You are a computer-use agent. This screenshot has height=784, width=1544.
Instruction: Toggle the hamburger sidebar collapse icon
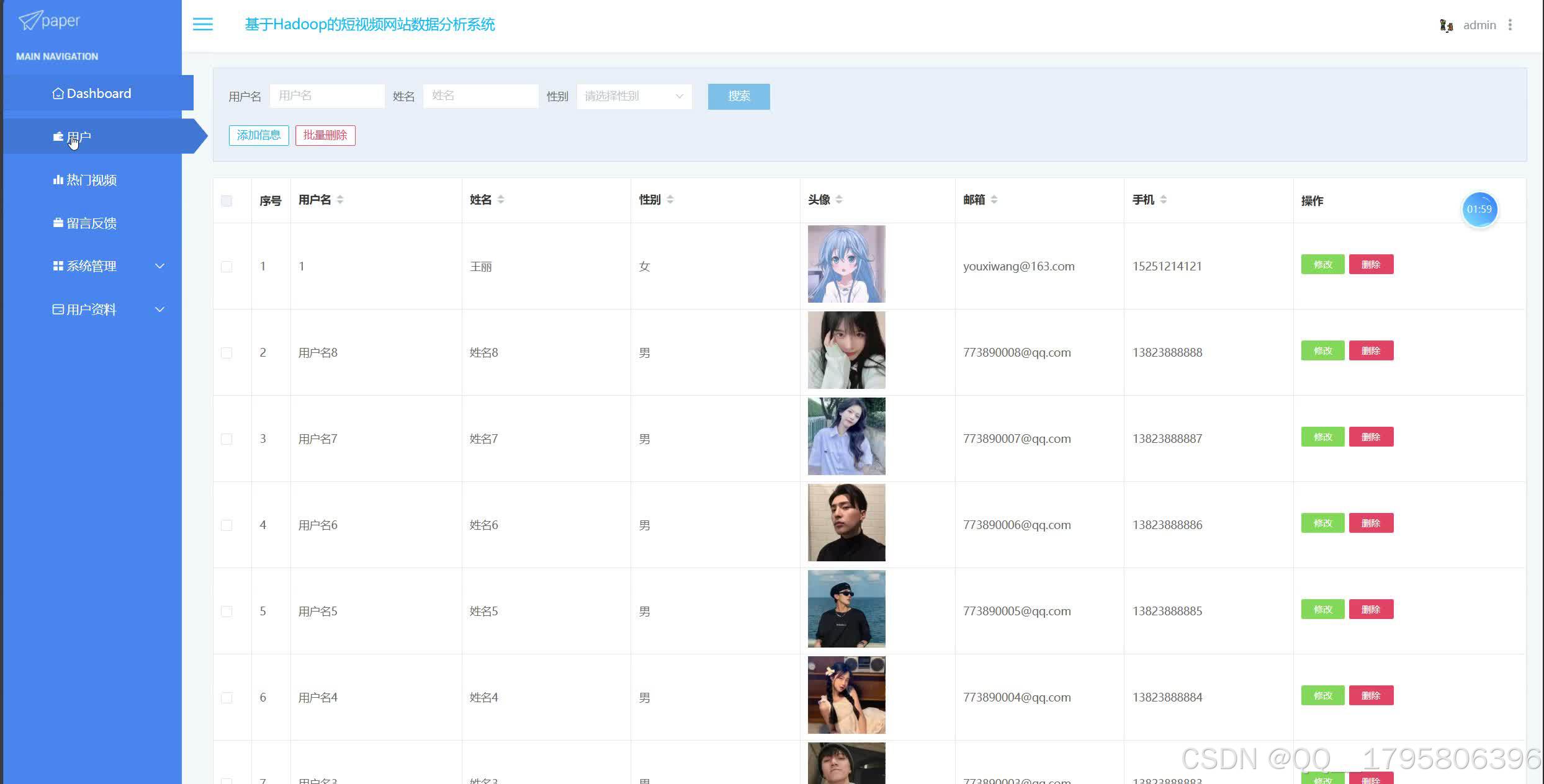point(202,24)
